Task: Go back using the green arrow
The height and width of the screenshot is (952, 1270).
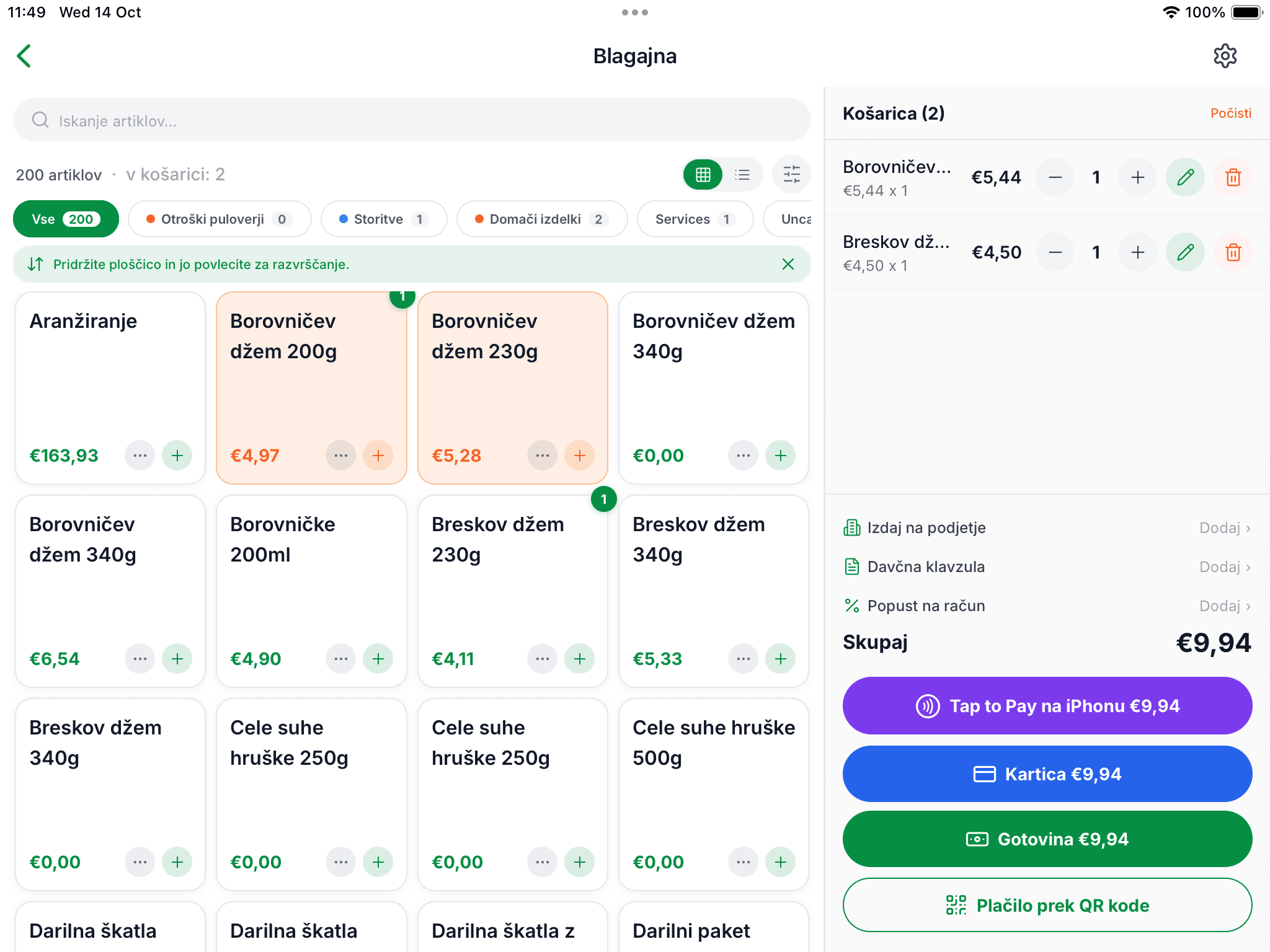Action: click(24, 56)
